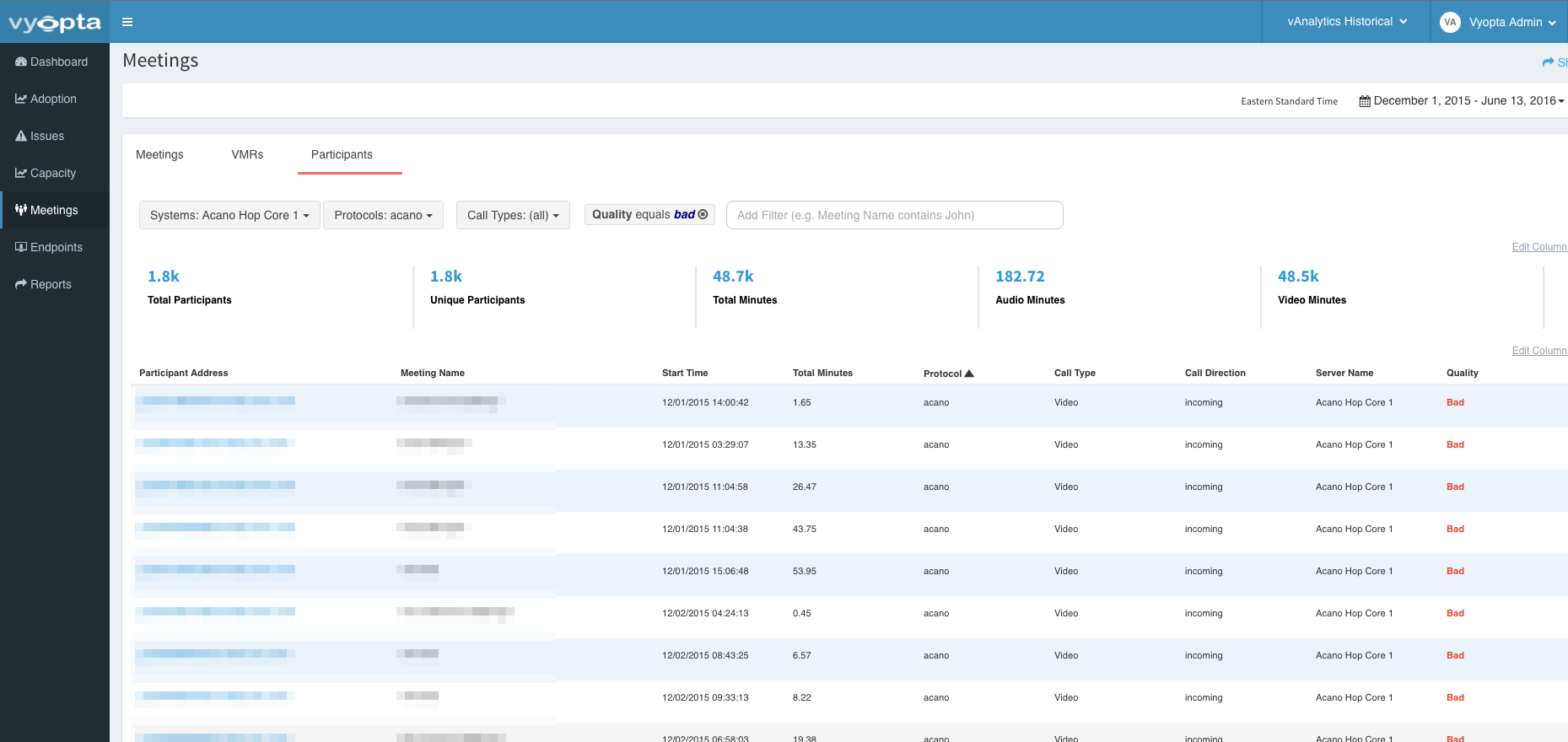Click Acano Hop Core 1 in the 13.35 row
The height and width of the screenshot is (742, 1568).
coord(1354,444)
